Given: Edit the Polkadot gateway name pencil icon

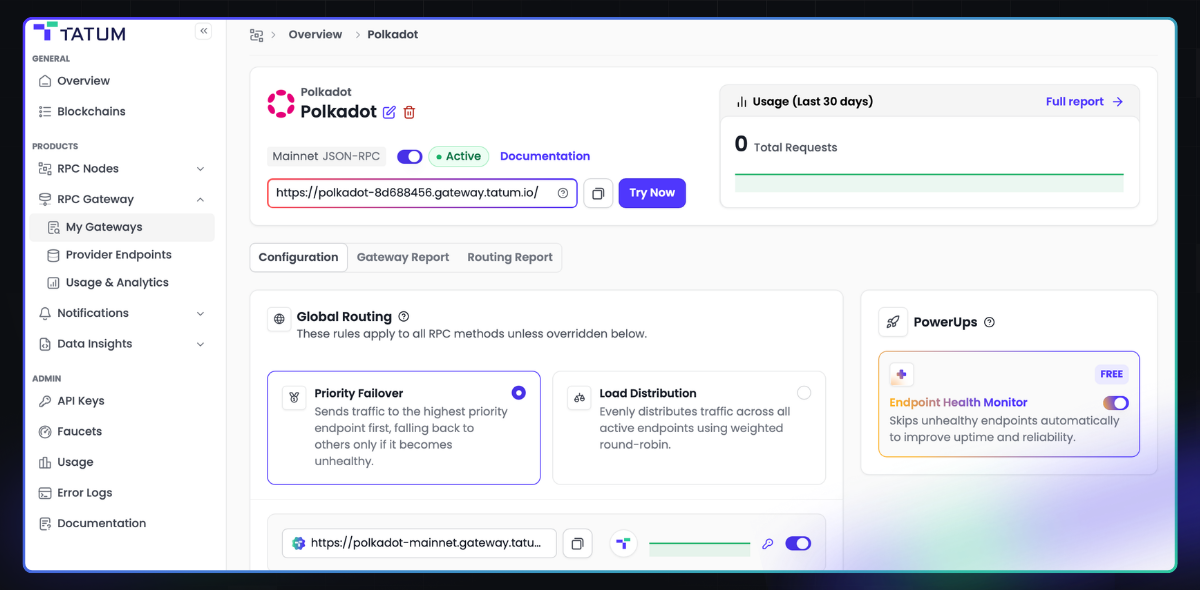Looking at the screenshot, I should pyautogui.click(x=389, y=112).
